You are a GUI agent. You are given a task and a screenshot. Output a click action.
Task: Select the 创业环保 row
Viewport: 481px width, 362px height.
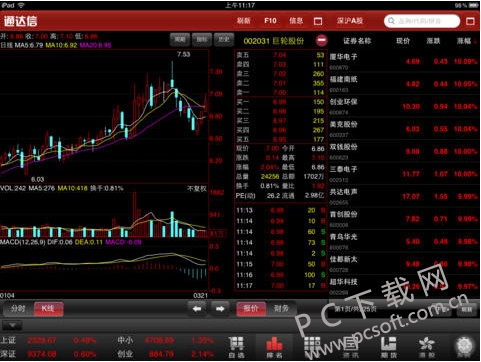404,106
